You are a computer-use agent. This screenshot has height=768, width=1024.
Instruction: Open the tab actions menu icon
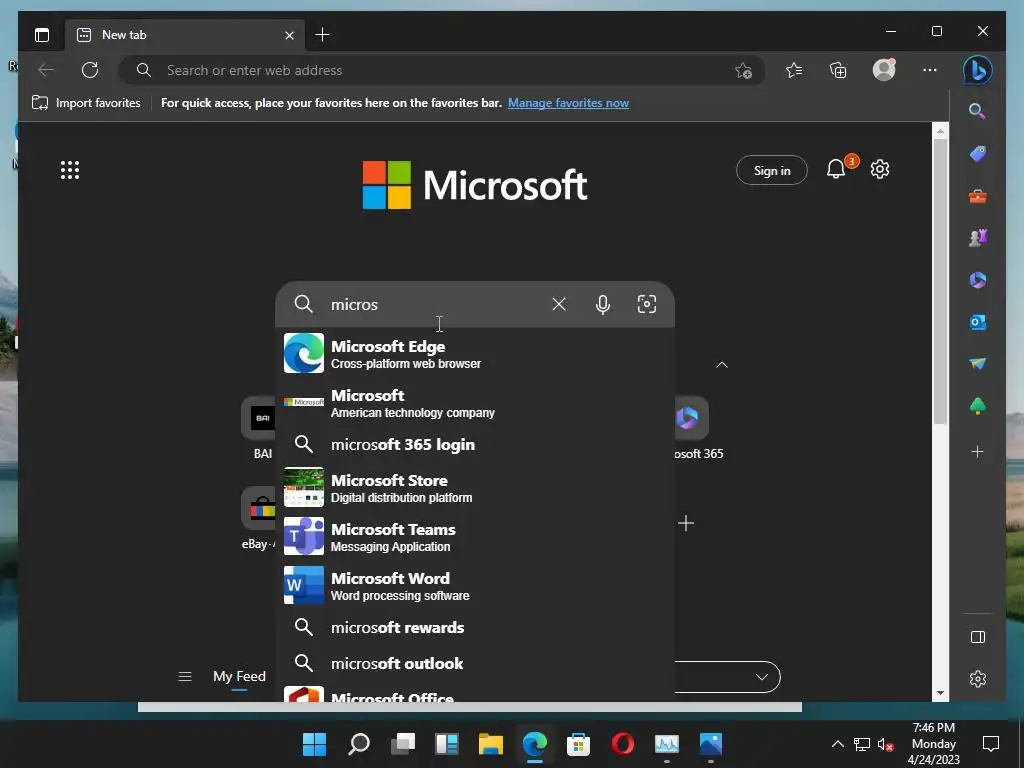click(x=42, y=35)
